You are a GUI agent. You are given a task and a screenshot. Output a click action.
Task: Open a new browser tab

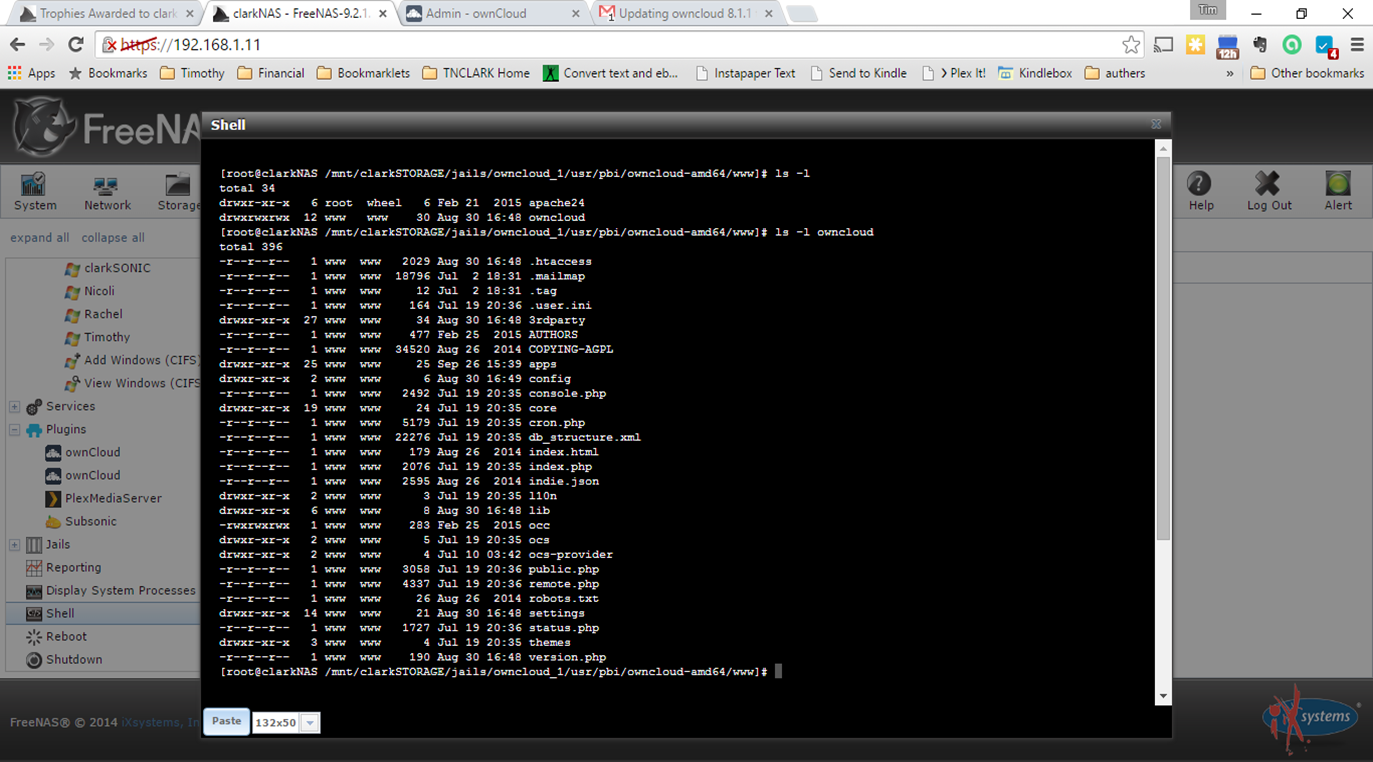[x=802, y=14]
